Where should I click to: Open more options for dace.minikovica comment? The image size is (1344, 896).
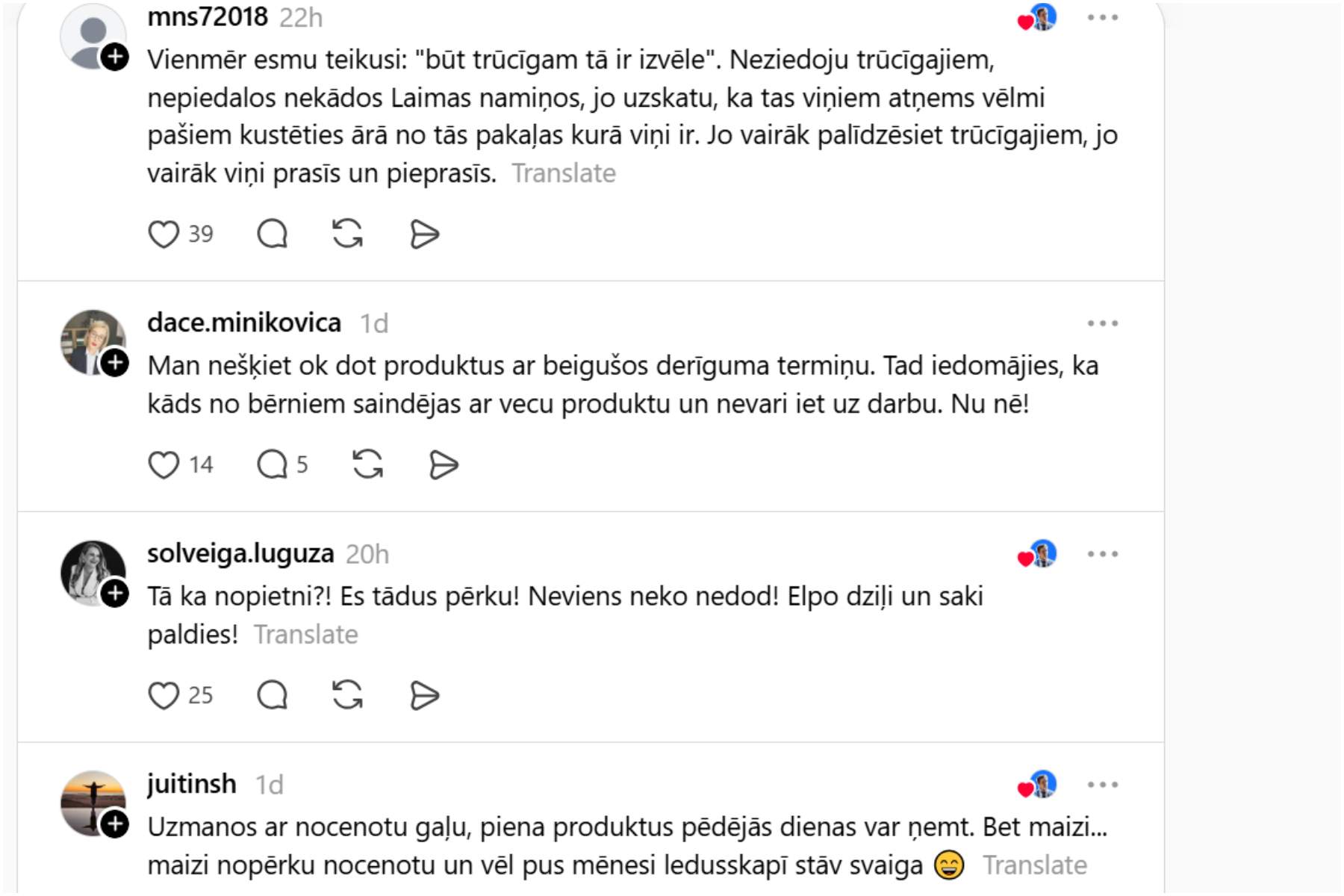coord(1103,323)
